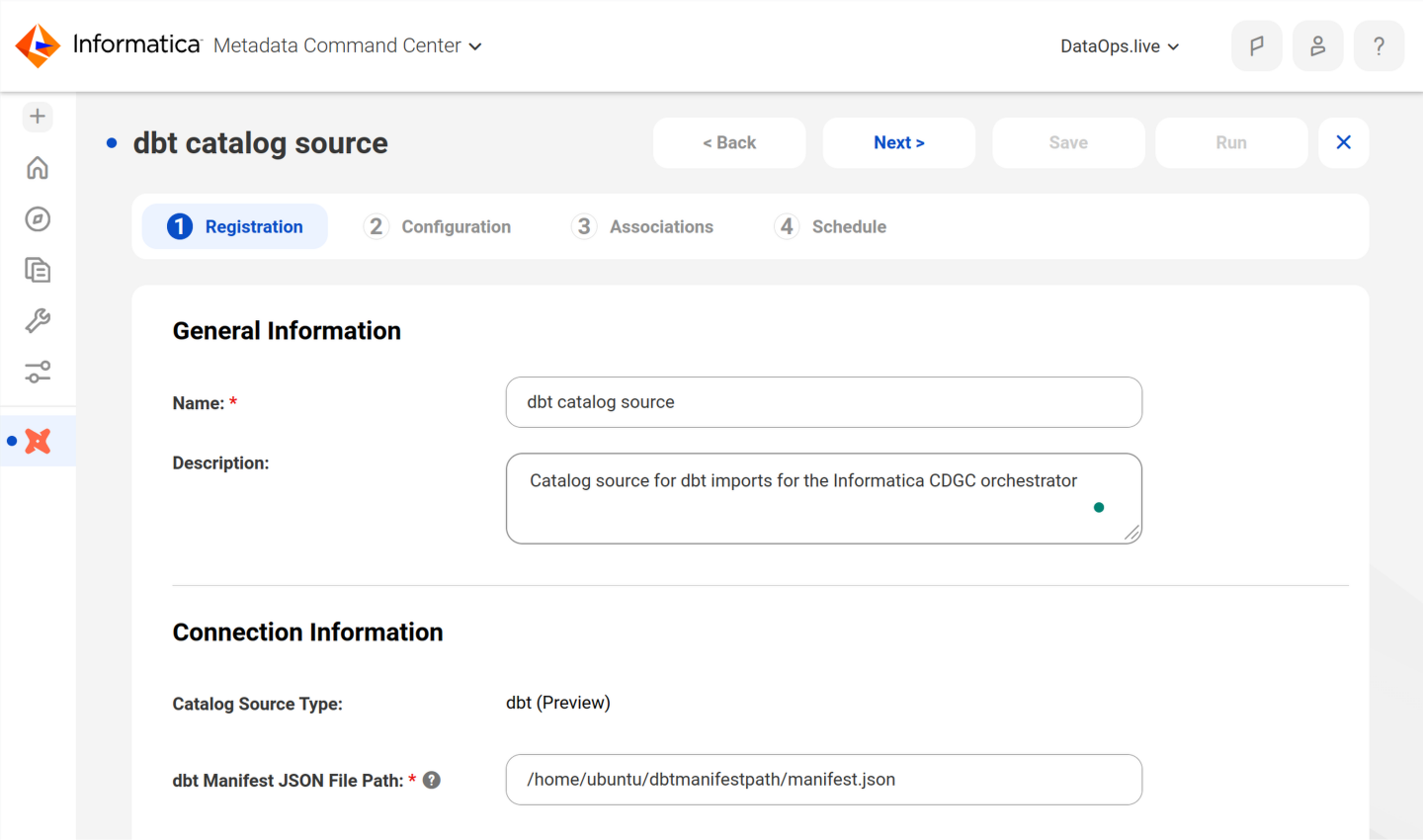Click the Next button
The height and width of the screenshot is (840, 1423).
coord(899,142)
